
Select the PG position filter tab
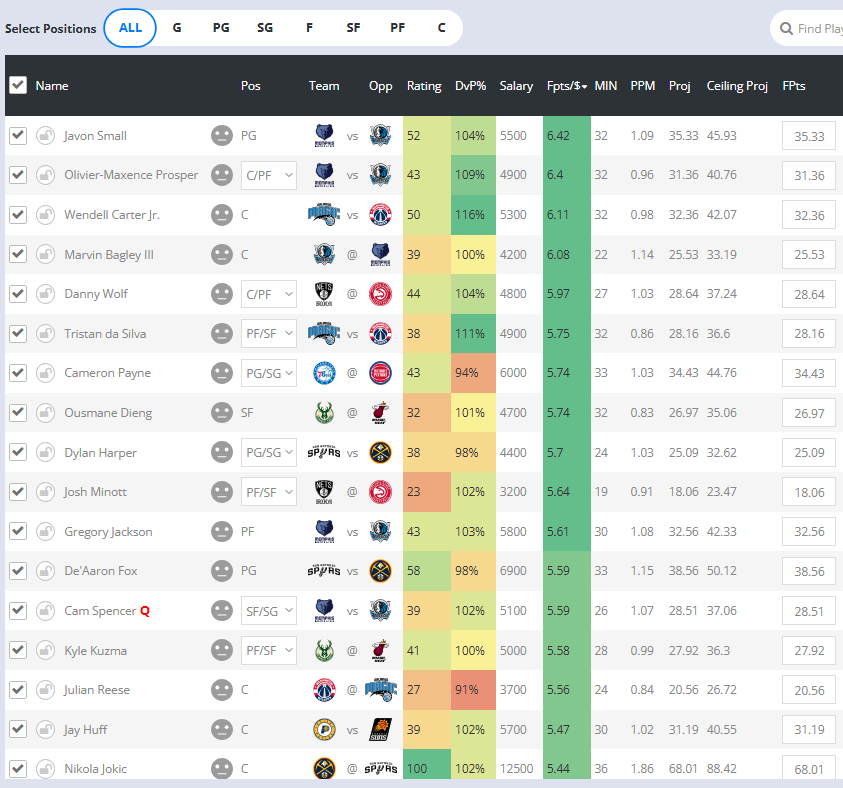(221, 28)
